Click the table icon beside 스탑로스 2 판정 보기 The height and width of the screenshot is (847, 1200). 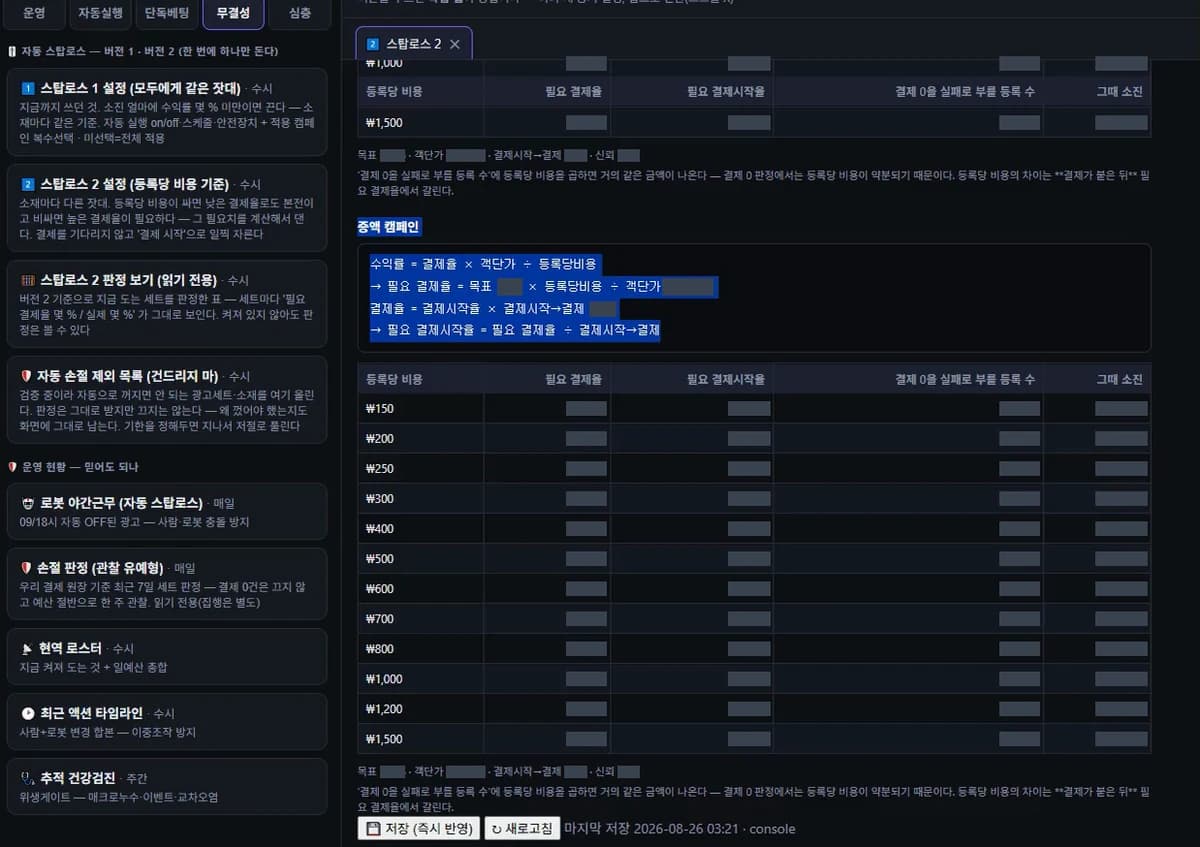[x=28, y=280]
